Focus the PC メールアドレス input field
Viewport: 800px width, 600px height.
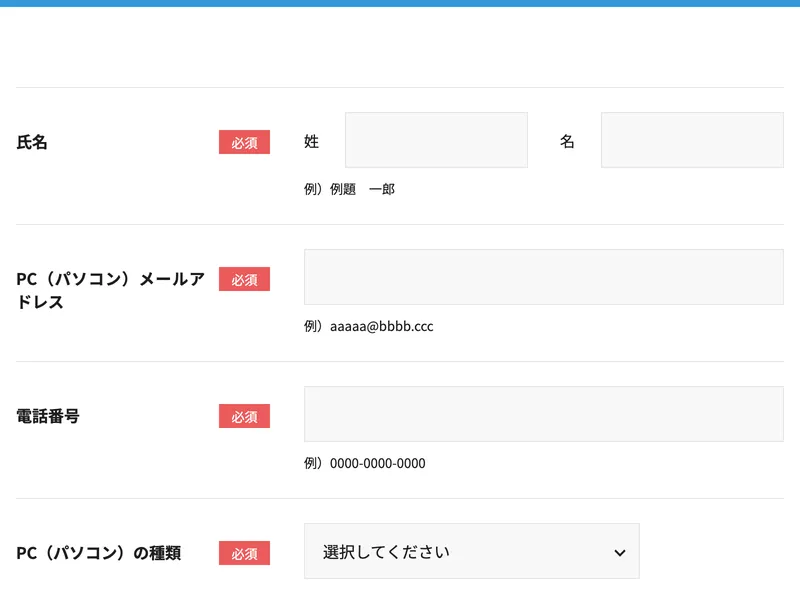(x=544, y=277)
